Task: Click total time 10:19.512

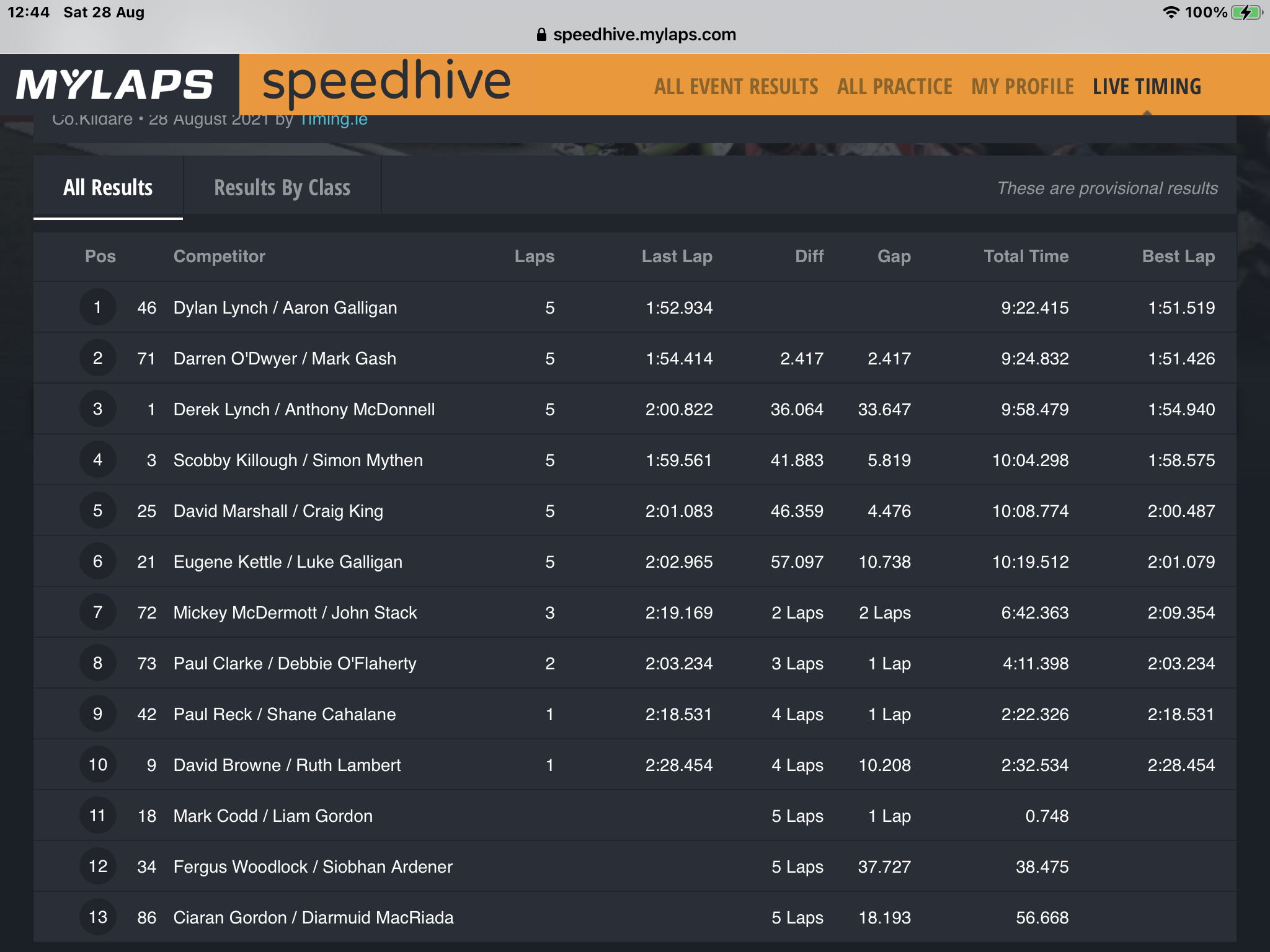Action: pos(1030,562)
